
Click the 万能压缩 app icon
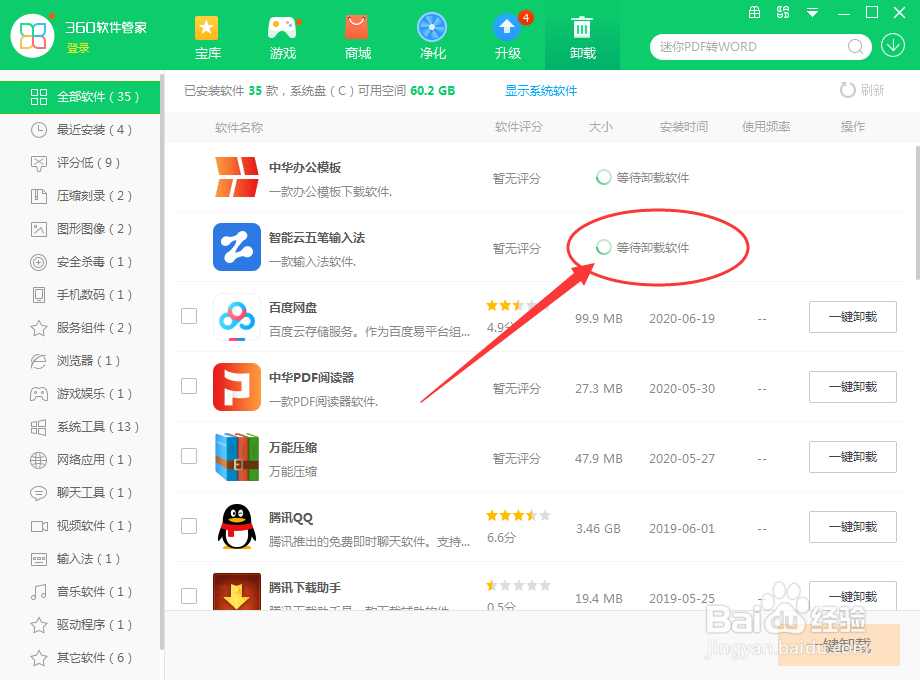[x=236, y=456]
